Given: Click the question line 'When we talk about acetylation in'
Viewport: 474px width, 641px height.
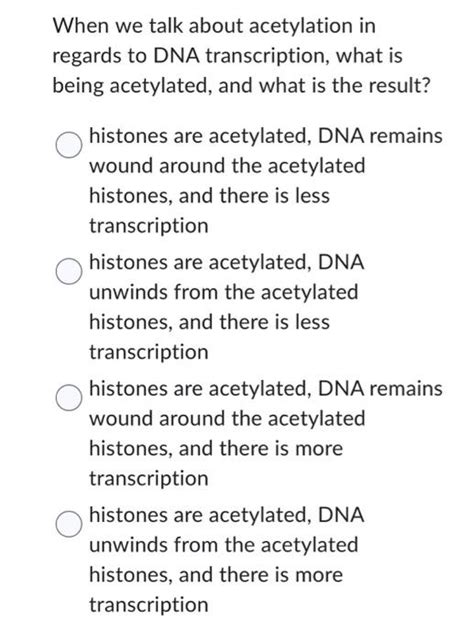Looking at the screenshot, I should tap(214, 26).
